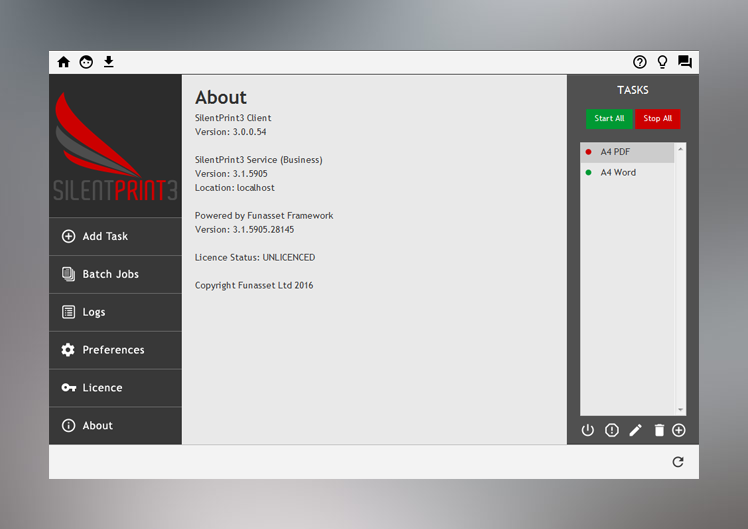Open Logs in sidebar

tap(115, 312)
